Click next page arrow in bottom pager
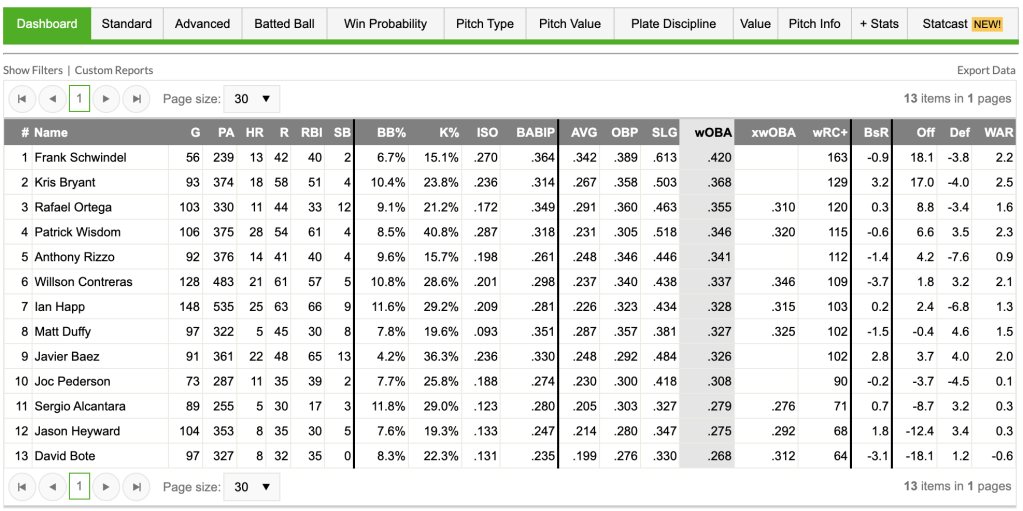Image resolution: width=1023 pixels, height=511 pixels. point(108,487)
